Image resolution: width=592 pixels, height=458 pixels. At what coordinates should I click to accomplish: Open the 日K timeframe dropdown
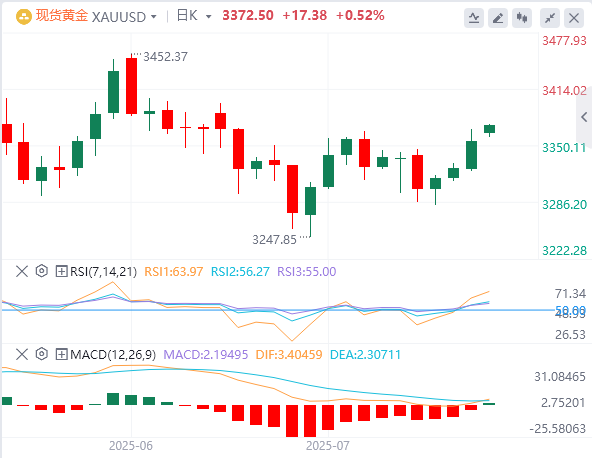(194, 16)
